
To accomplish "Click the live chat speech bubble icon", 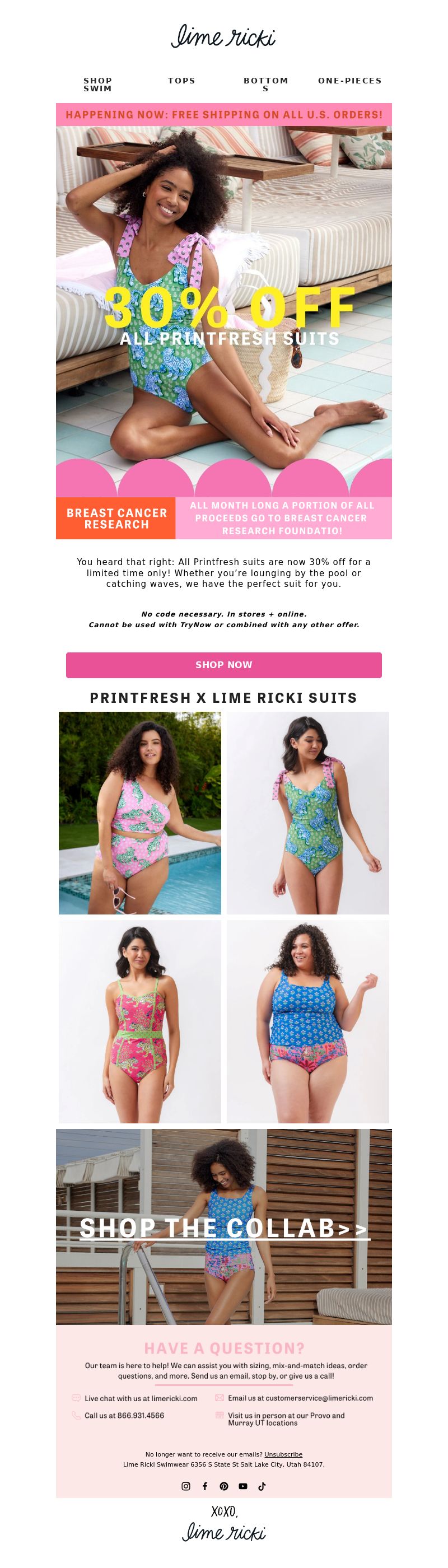I will tap(76, 1398).
